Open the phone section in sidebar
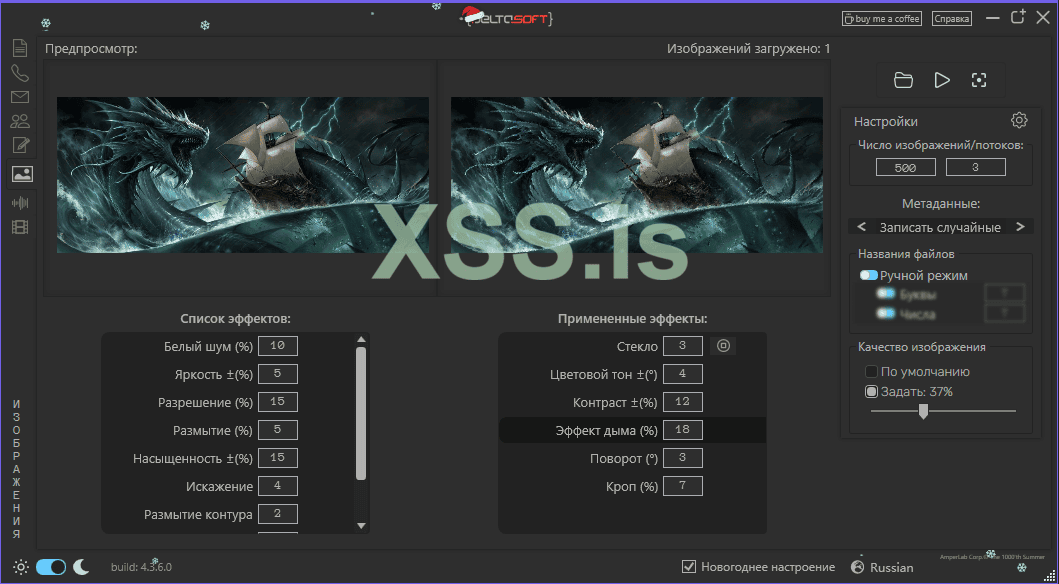 20,73
